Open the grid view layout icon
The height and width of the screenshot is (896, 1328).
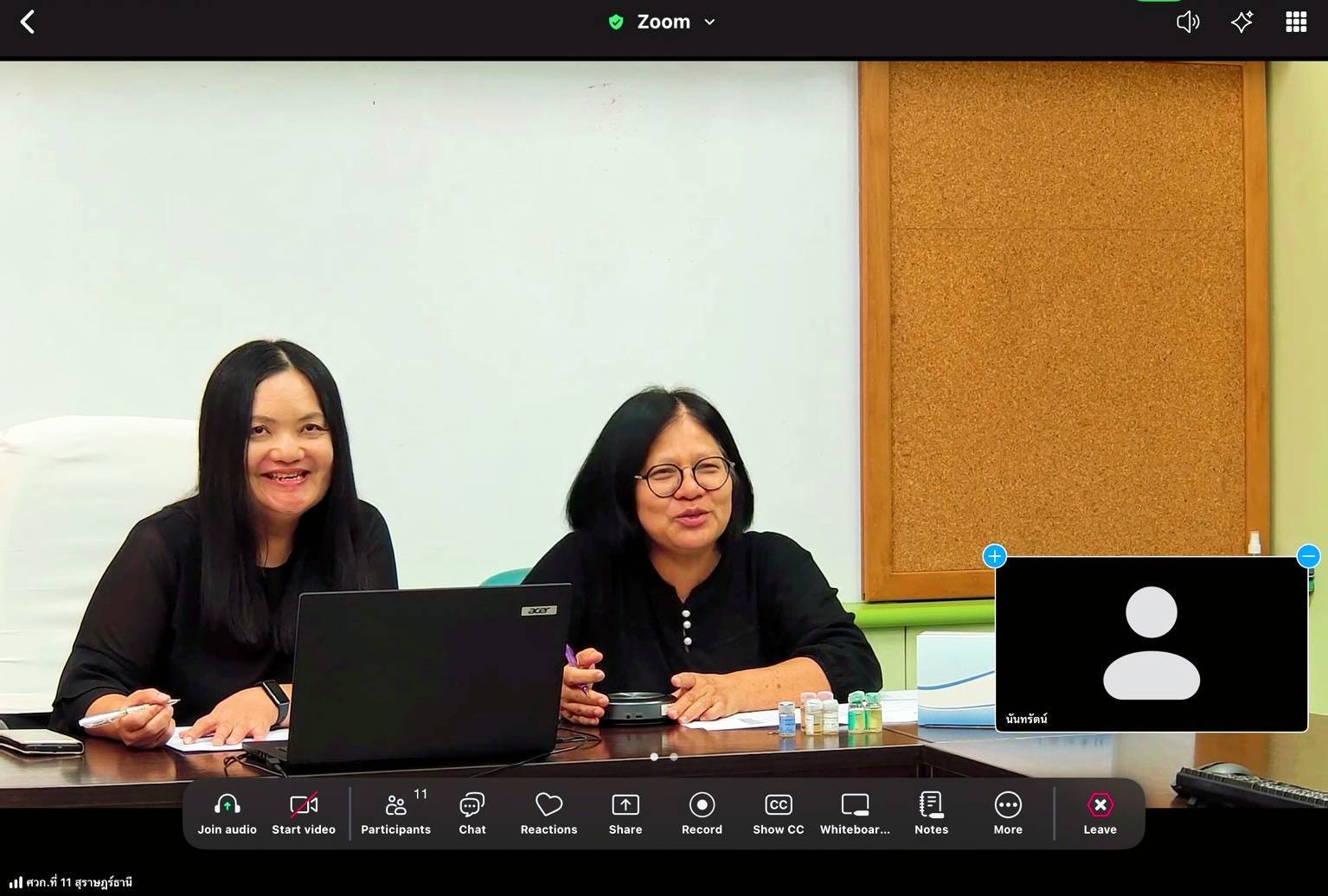point(1296,22)
